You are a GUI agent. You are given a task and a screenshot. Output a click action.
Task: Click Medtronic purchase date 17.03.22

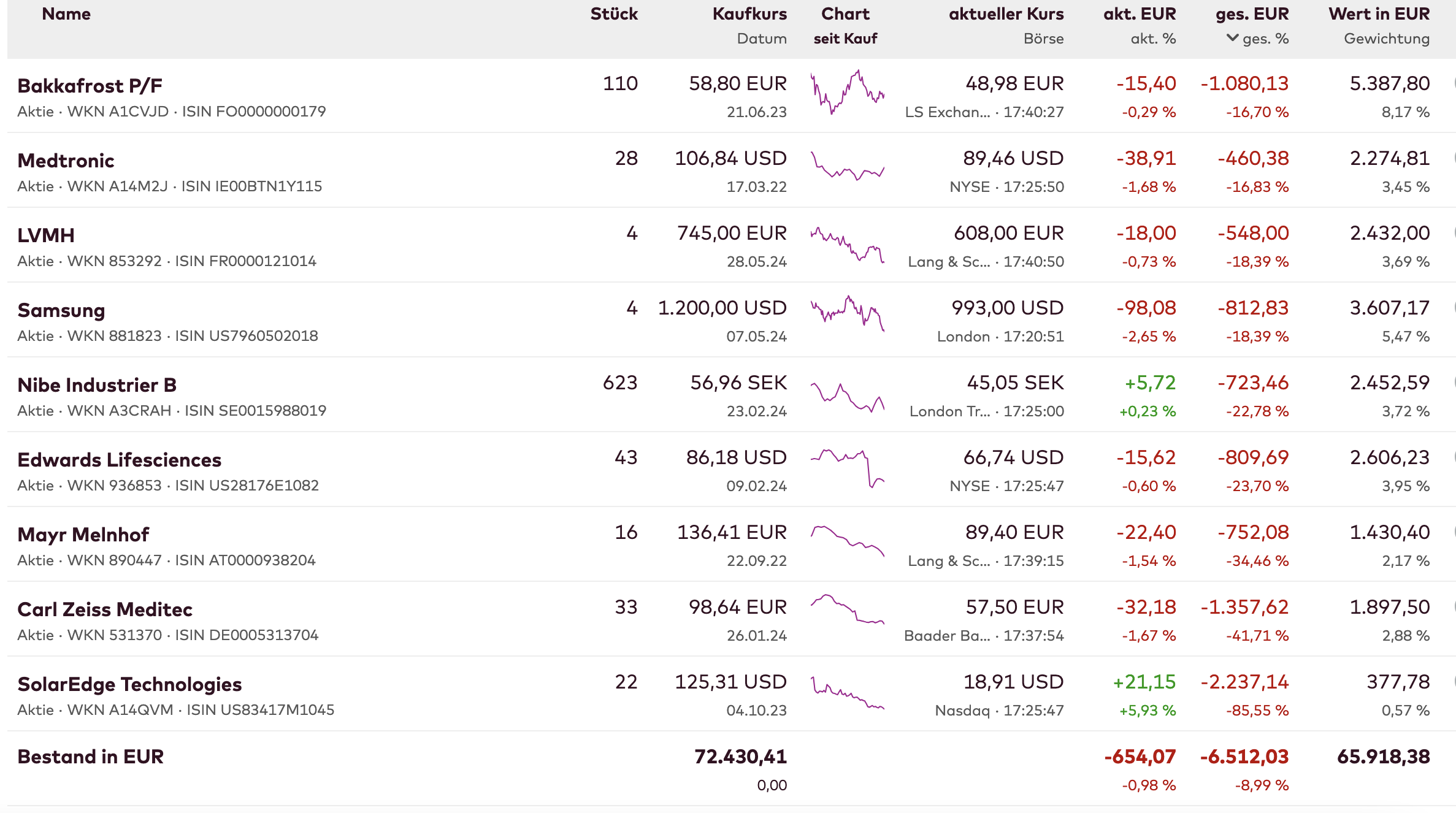click(x=756, y=187)
